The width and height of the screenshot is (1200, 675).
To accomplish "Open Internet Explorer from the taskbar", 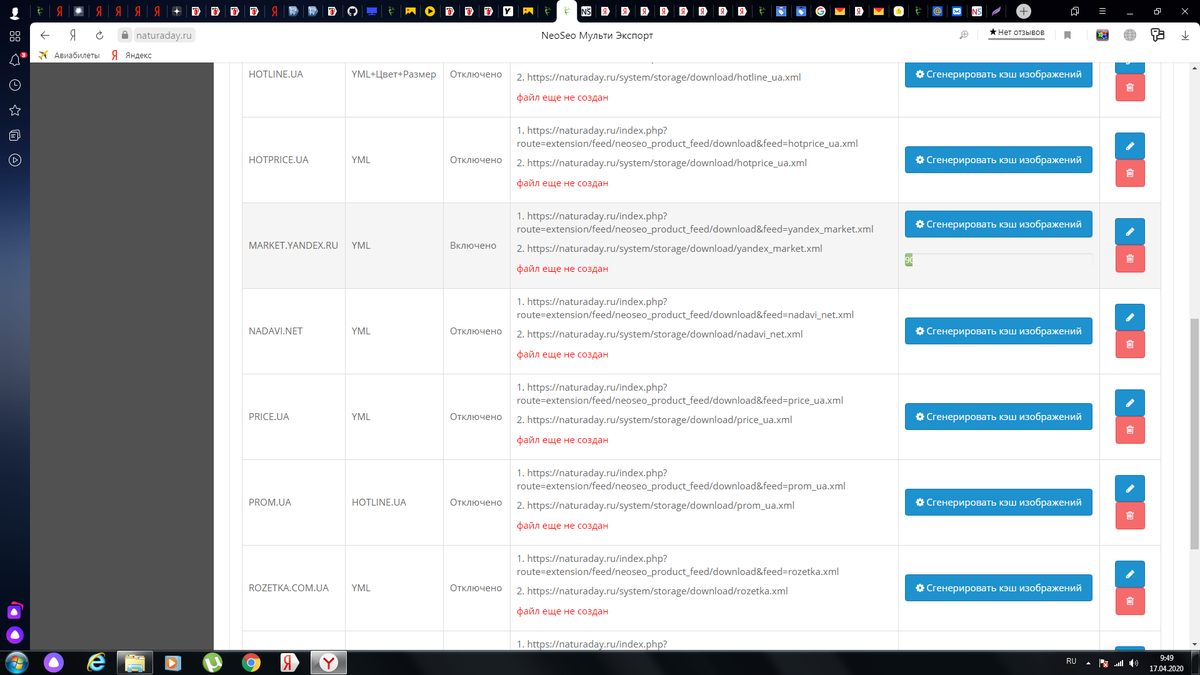I will click(96, 662).
